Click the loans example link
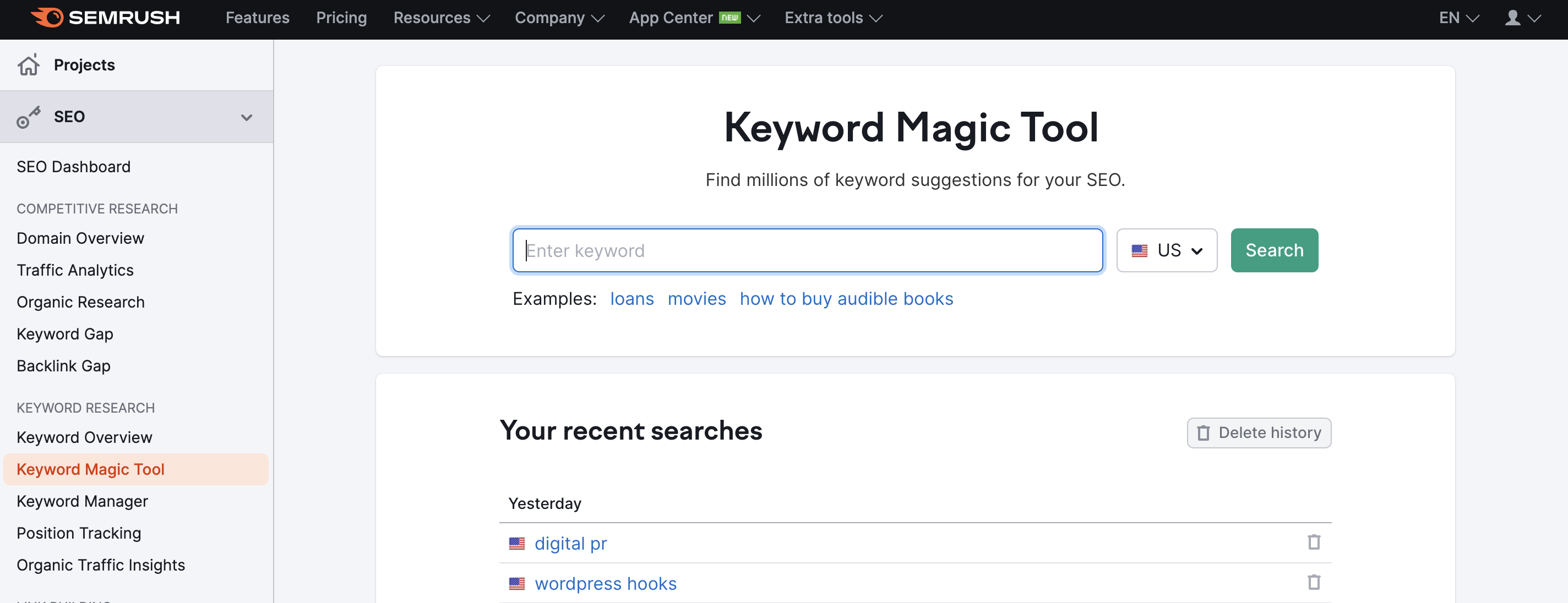1568x603 pixels. 632,298
